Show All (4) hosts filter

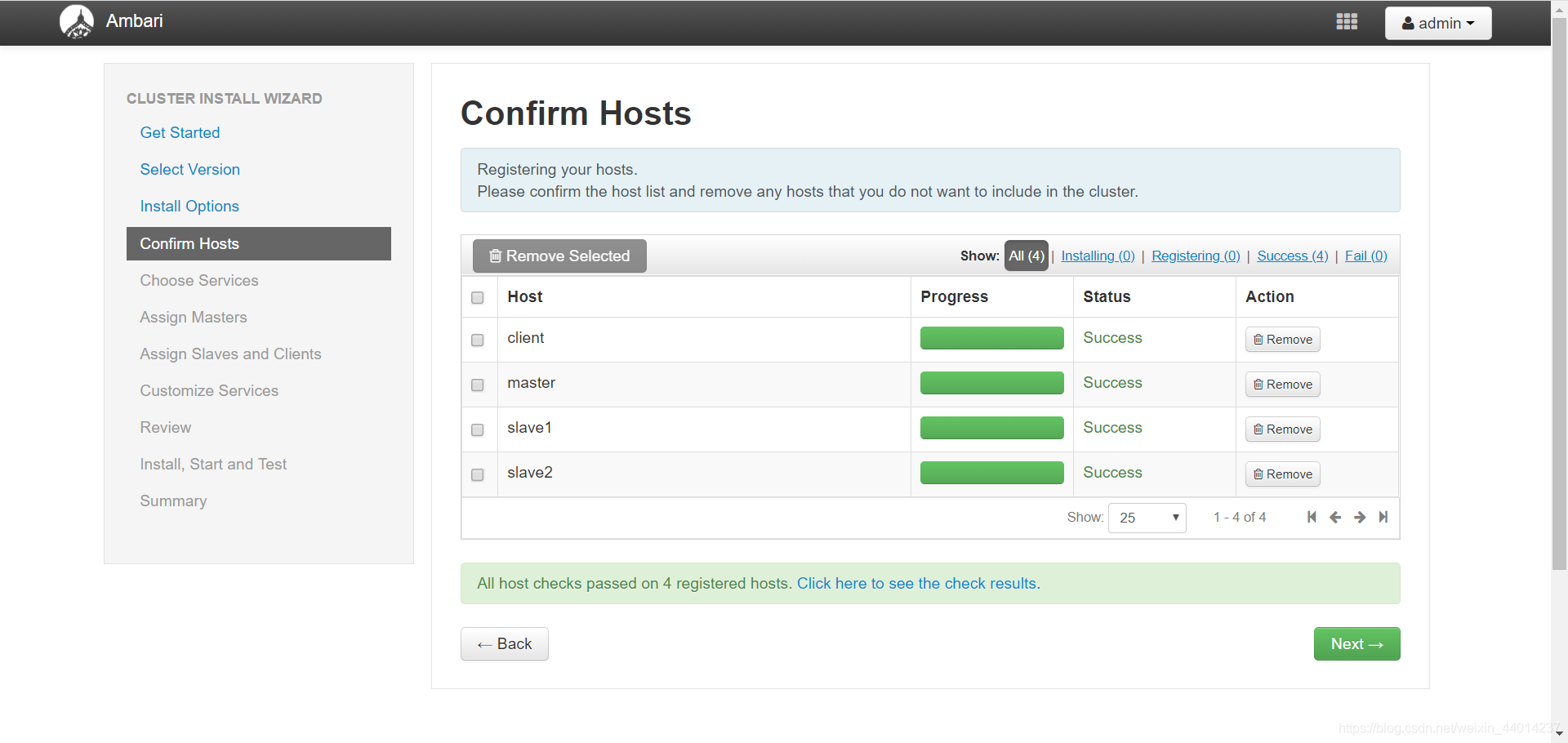1027,256
